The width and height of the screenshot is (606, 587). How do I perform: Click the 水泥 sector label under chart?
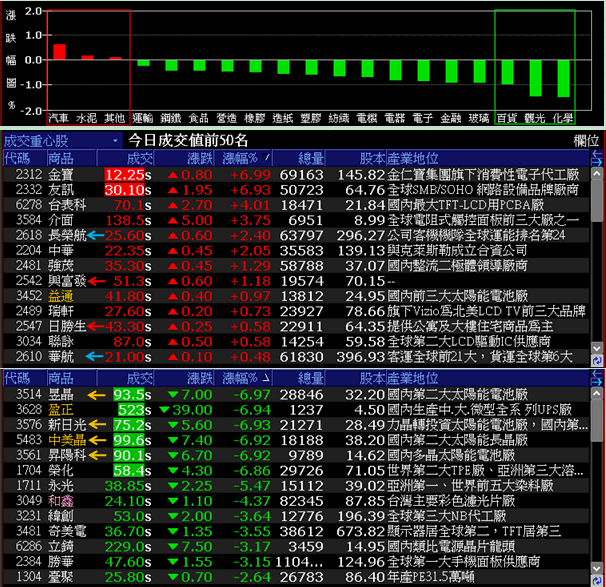click(x=86, y=118)
